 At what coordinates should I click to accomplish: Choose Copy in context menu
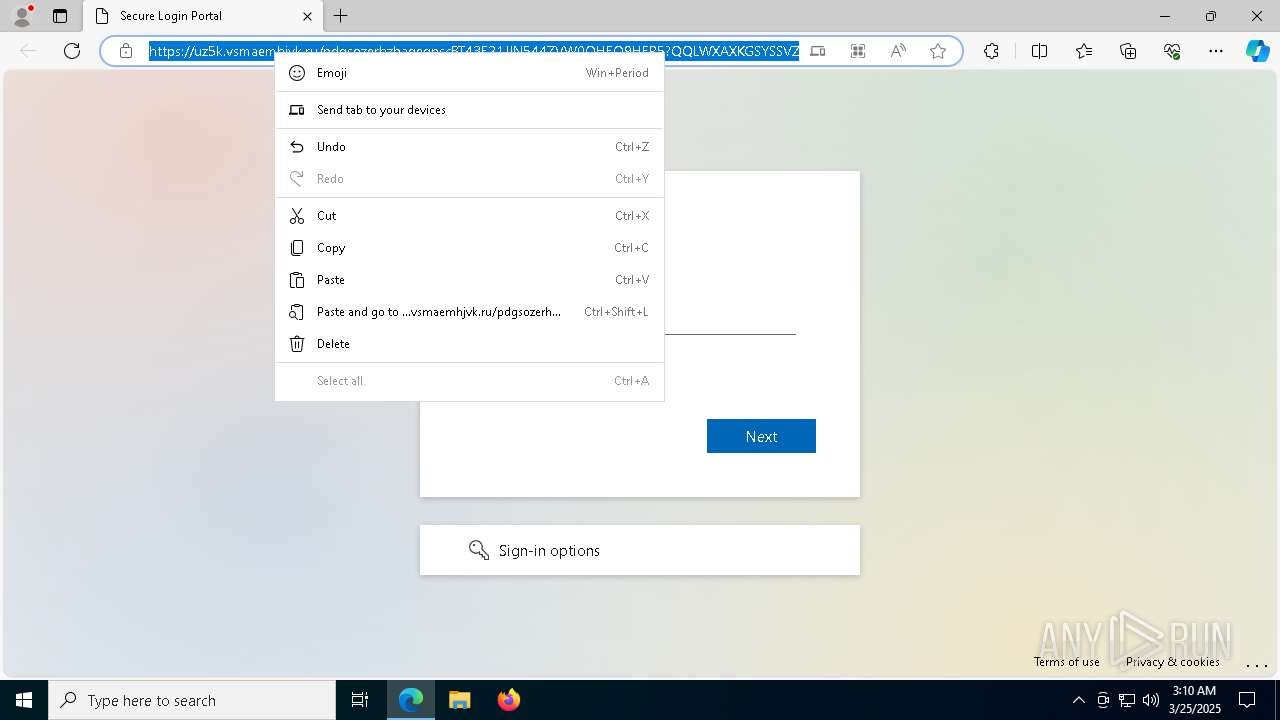469,248
